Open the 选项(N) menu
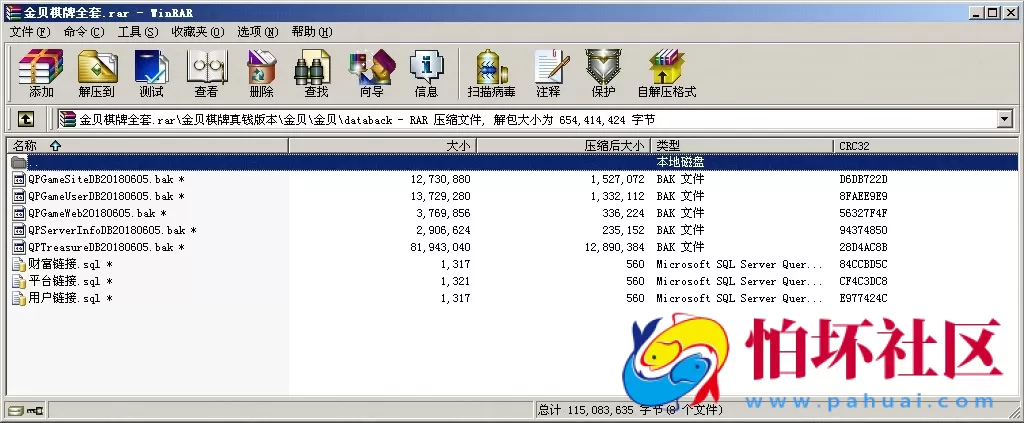Image resolution: width=1024 pixels, height=423 pixels. pos(257,32)
